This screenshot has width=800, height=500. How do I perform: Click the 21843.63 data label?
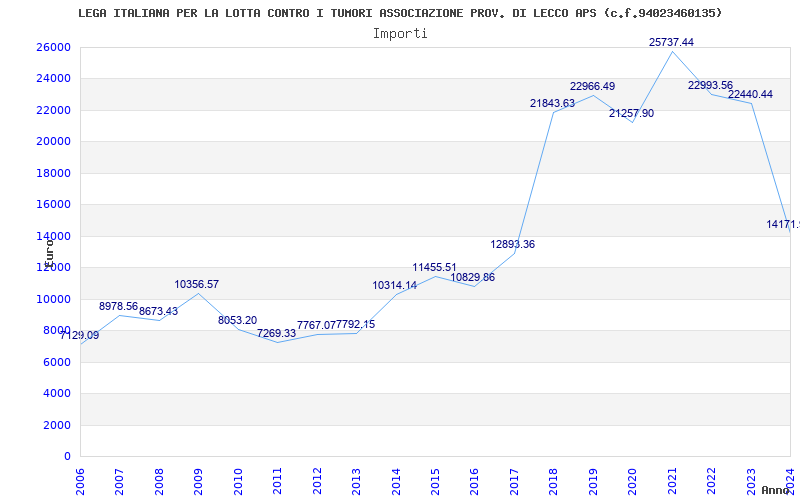click(552, 103)
